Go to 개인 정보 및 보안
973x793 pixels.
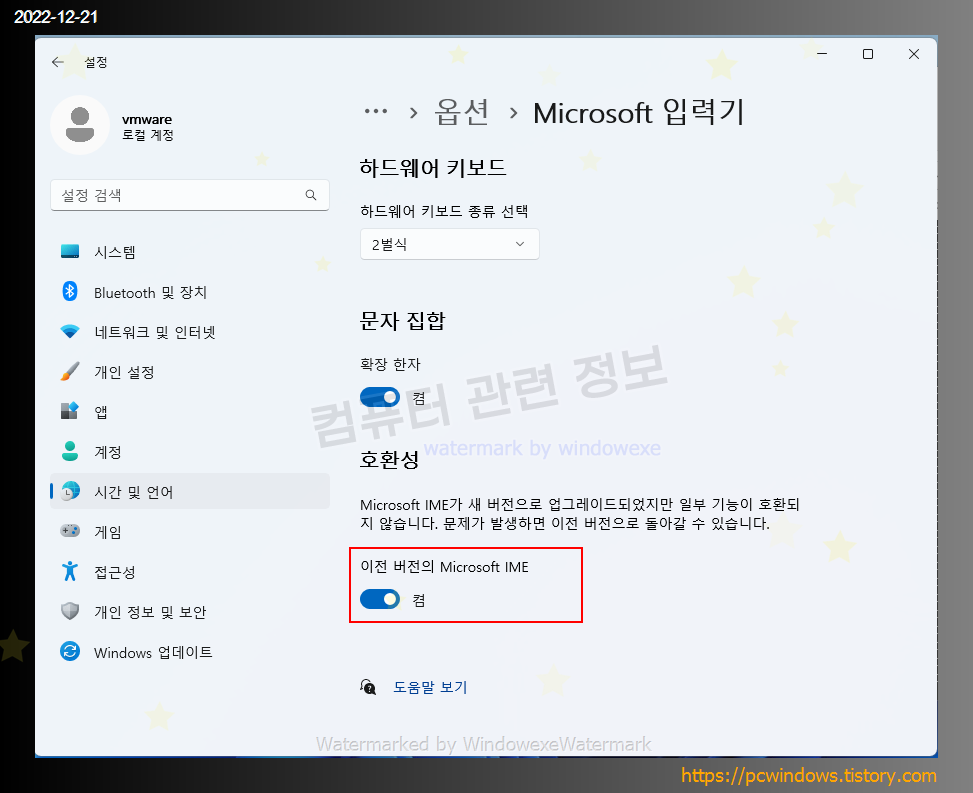(190, 612)
